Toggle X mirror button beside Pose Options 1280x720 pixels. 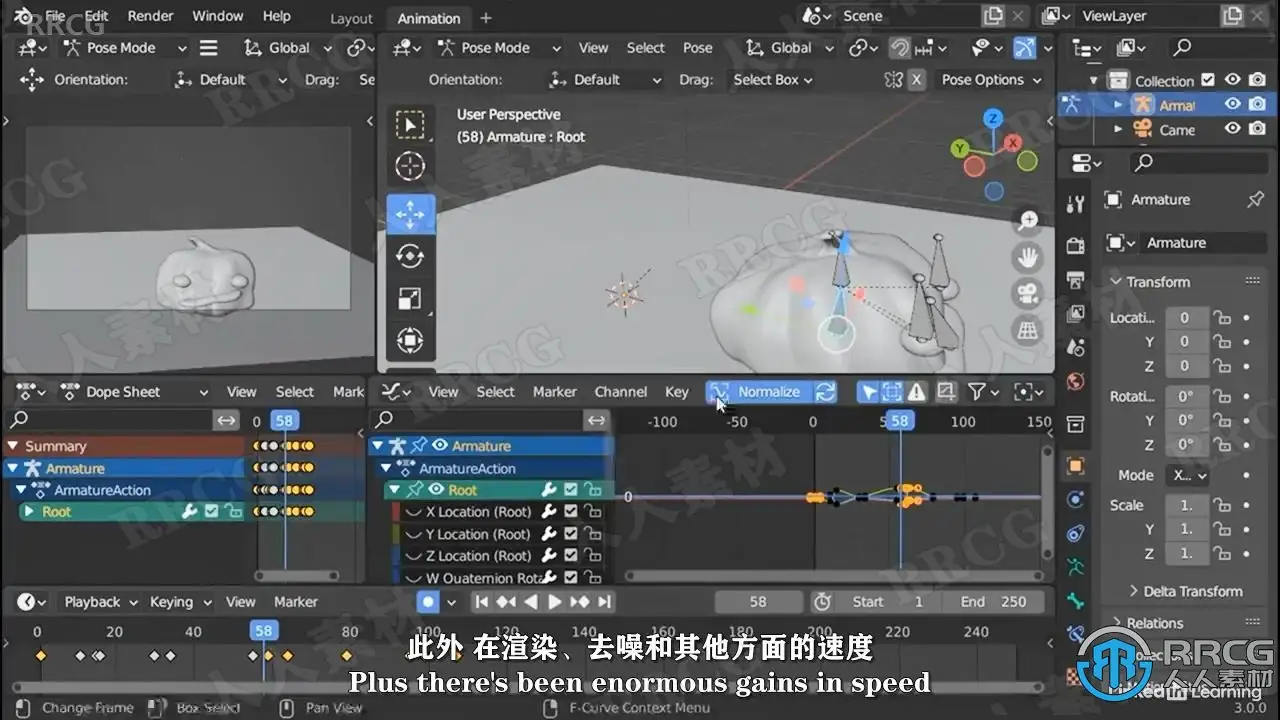pyautogui.click(x=916, y=80)
